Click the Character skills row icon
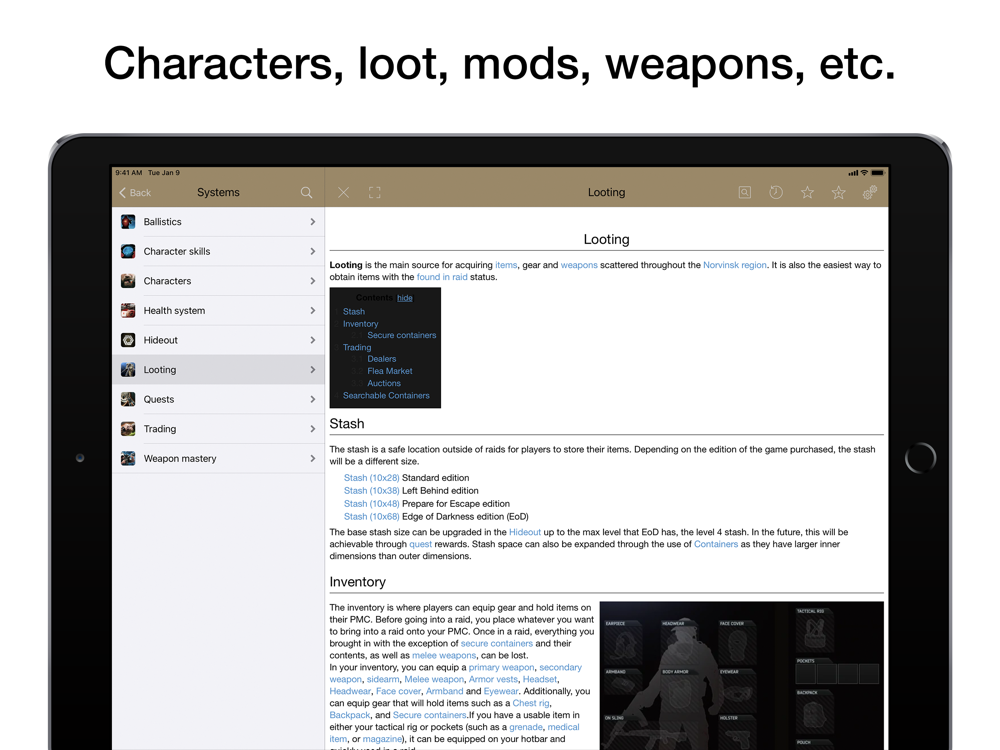The height and width of the screenshot is (750, 1000). click(x=128, y=251)
